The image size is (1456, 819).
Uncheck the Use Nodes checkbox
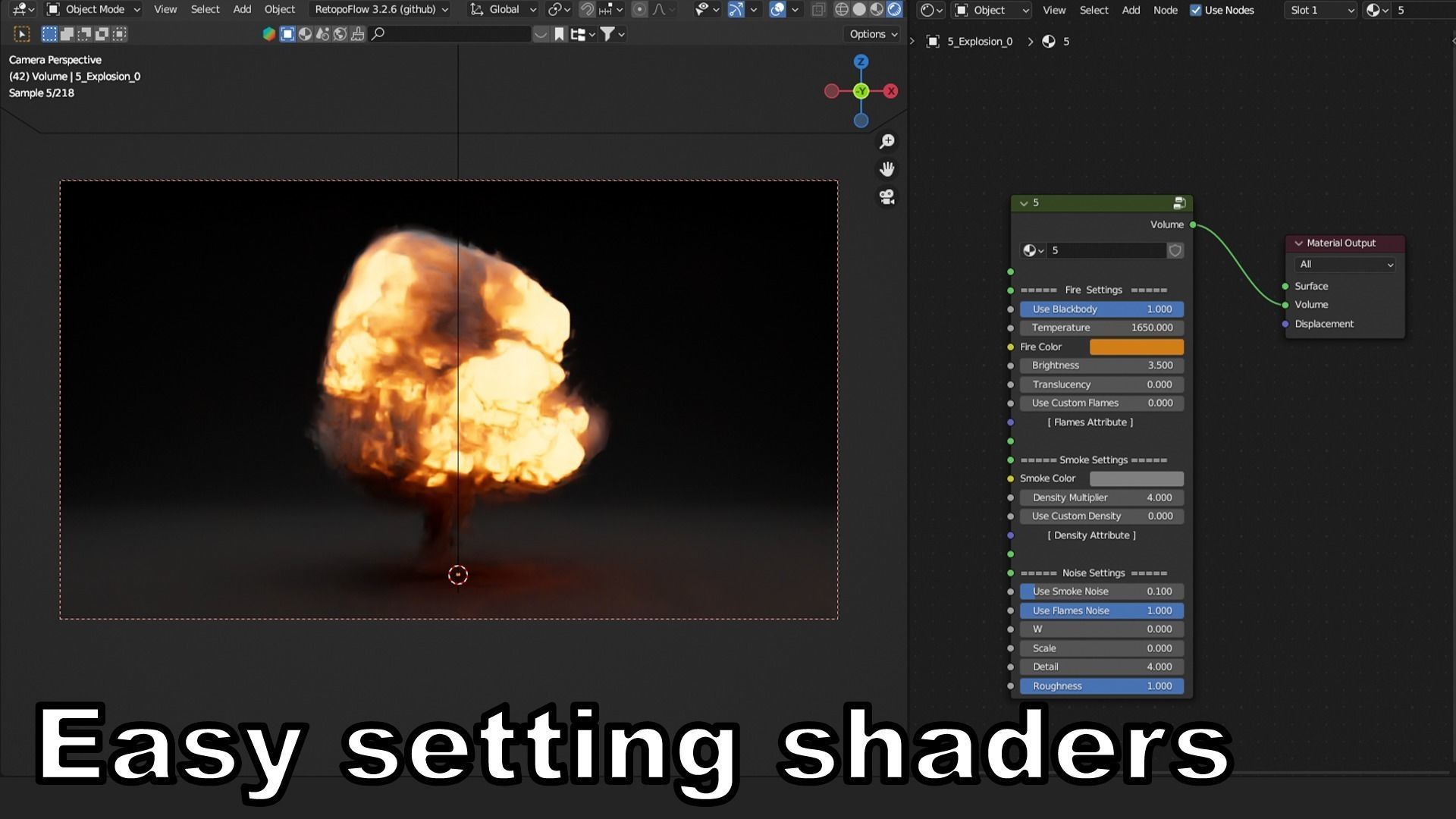pyautogui.click(x=1196, y=10)
